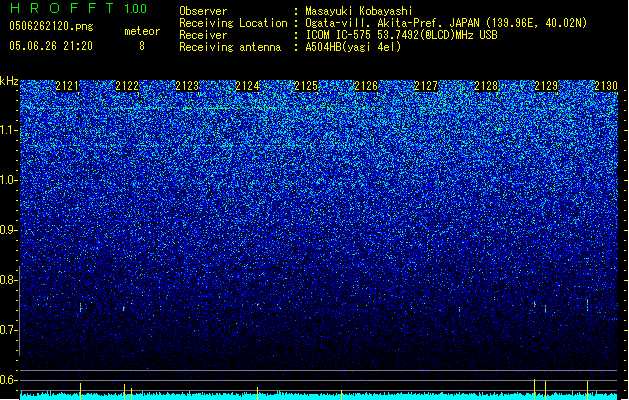
Task: Click the 2125 time marker
Action: click(x=306, y=86)
